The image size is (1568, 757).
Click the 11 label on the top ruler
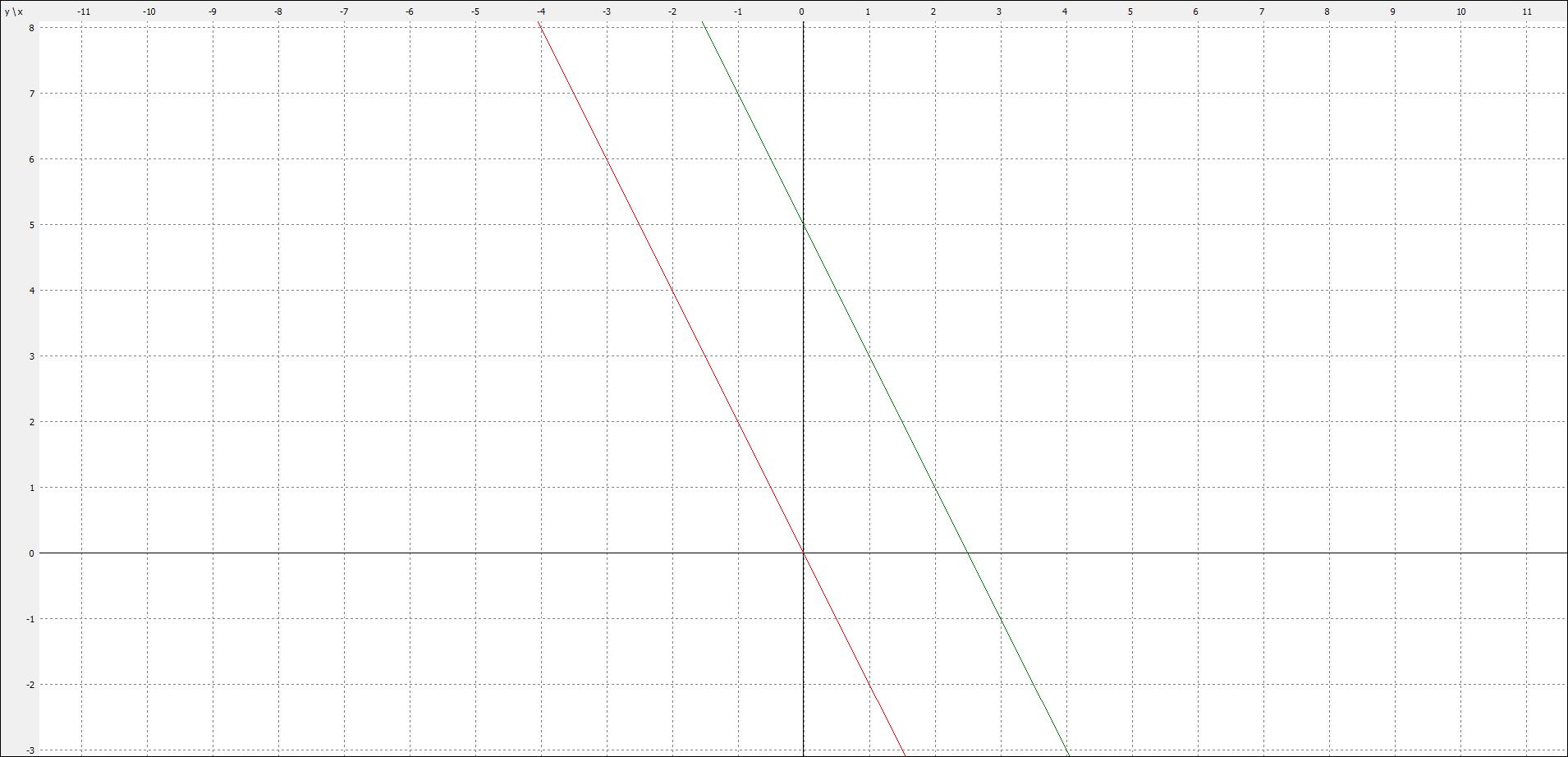pos(1527,11)
